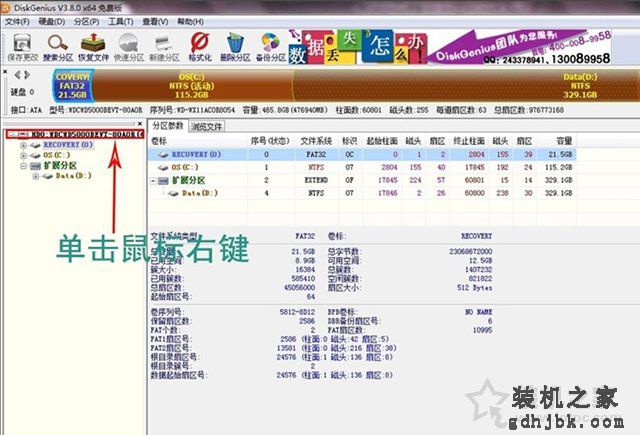The width and height of the screenshot is (640, 435).
Task: Select RECOVERY (0) row in partition table
Action: (x=362, y=154)
